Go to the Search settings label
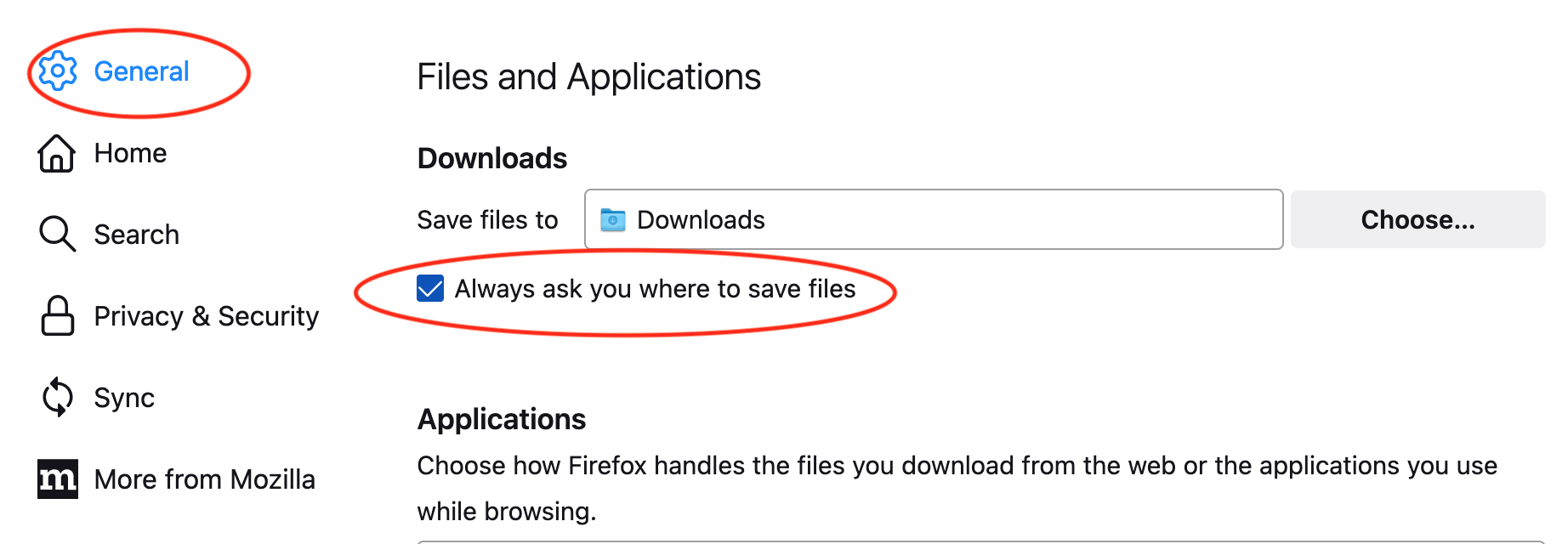 [x=136, y=235]
